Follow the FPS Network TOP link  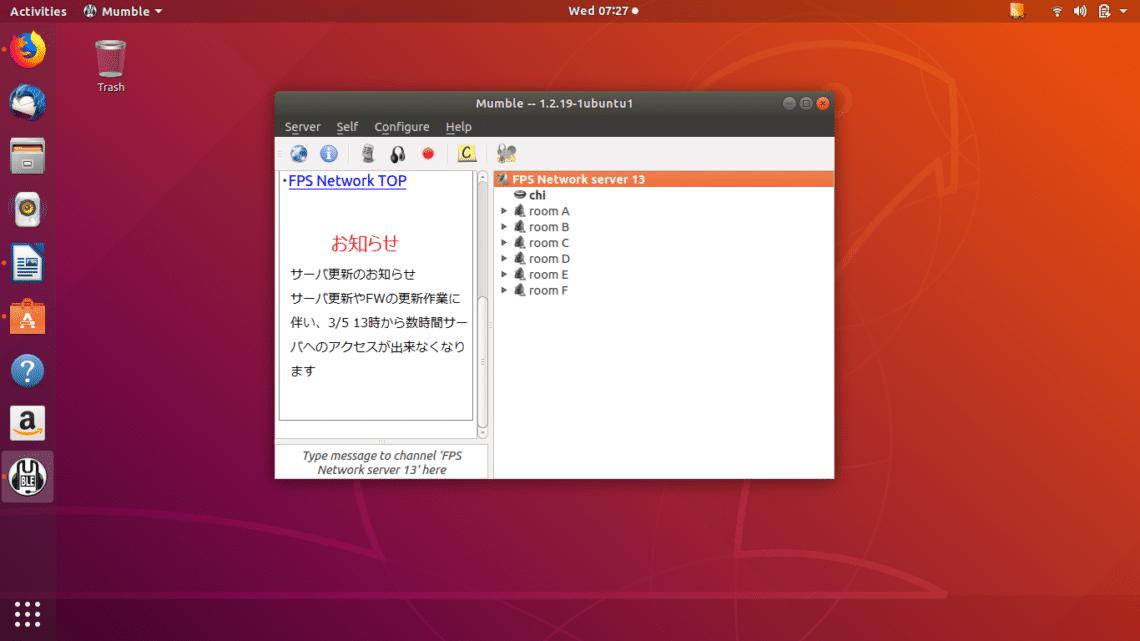point(347,180)
